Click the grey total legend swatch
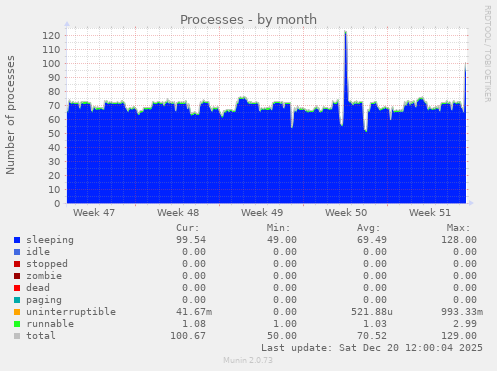The height and width of the screenshot is (371, 497). pyautogui.click(x=17, y=336)
